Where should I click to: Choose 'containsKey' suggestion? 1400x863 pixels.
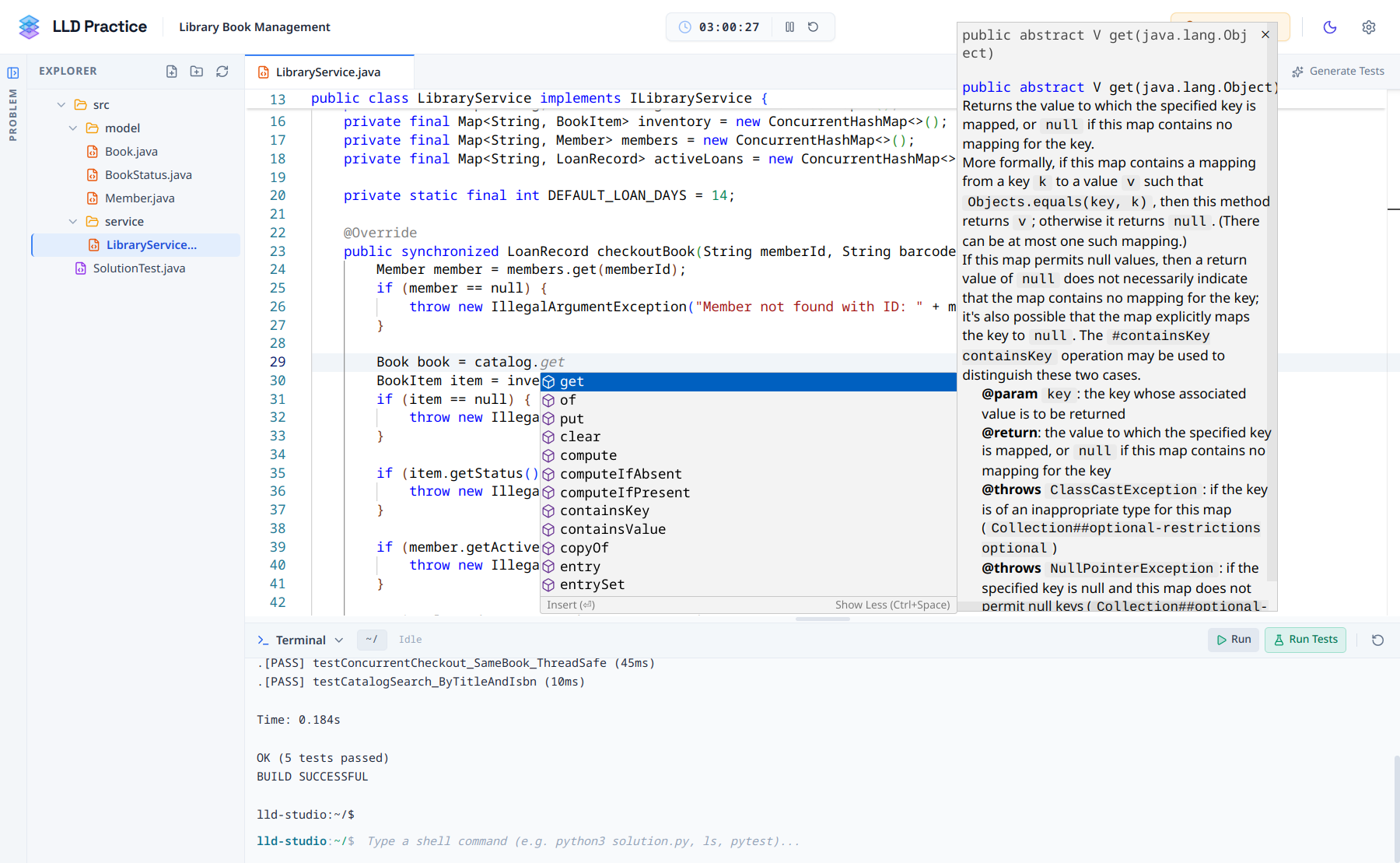(x=748, y=510)
